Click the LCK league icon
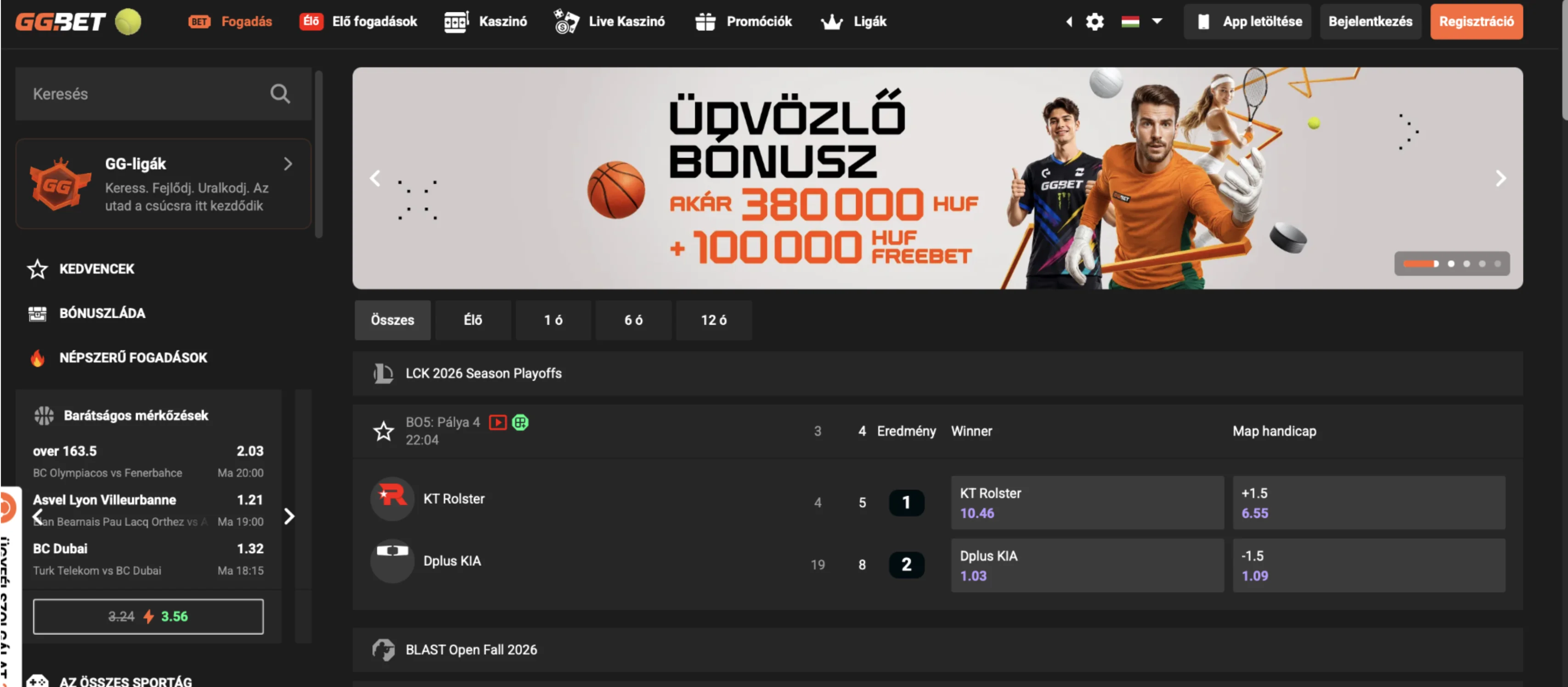Image resolution: width=1568 pixels, height=687 pixels. (383, 373)
